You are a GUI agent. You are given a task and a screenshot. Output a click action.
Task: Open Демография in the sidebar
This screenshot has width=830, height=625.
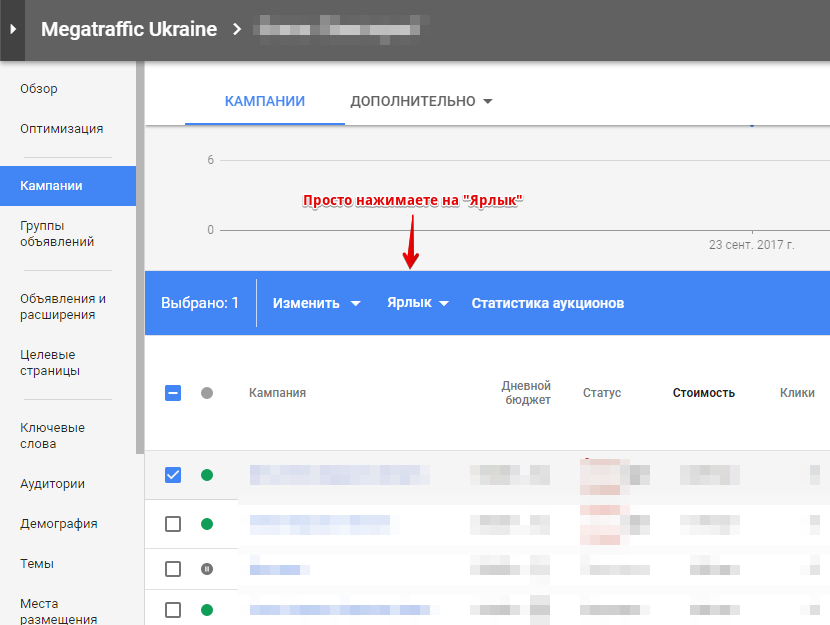59,523
